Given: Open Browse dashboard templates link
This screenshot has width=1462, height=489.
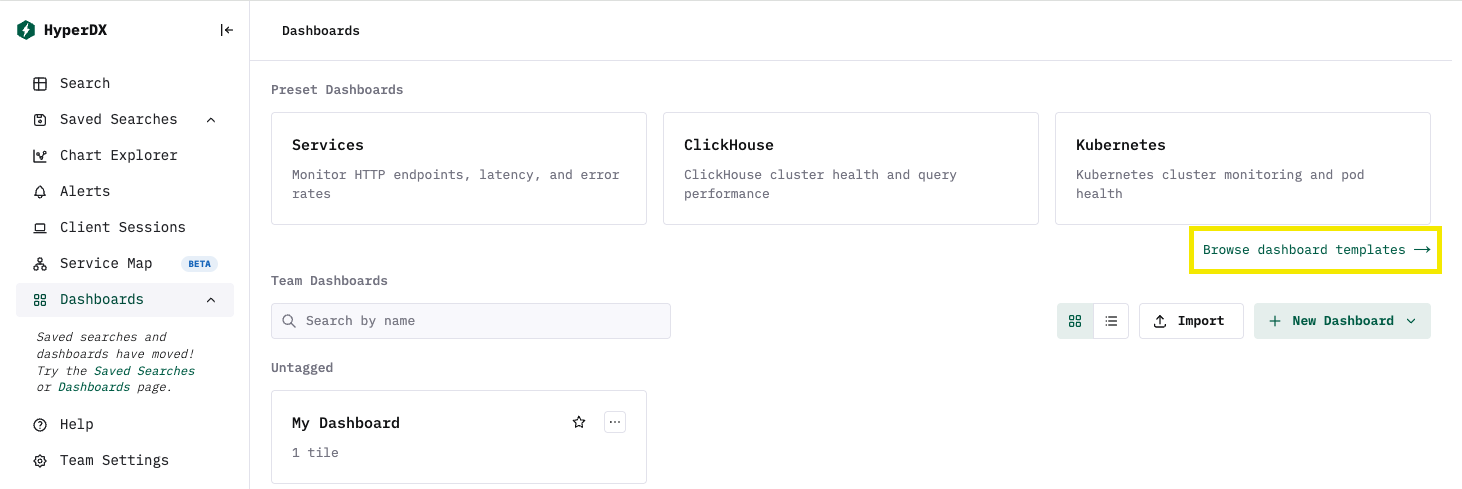Looking at the screenshot, I should (1315, 250).
